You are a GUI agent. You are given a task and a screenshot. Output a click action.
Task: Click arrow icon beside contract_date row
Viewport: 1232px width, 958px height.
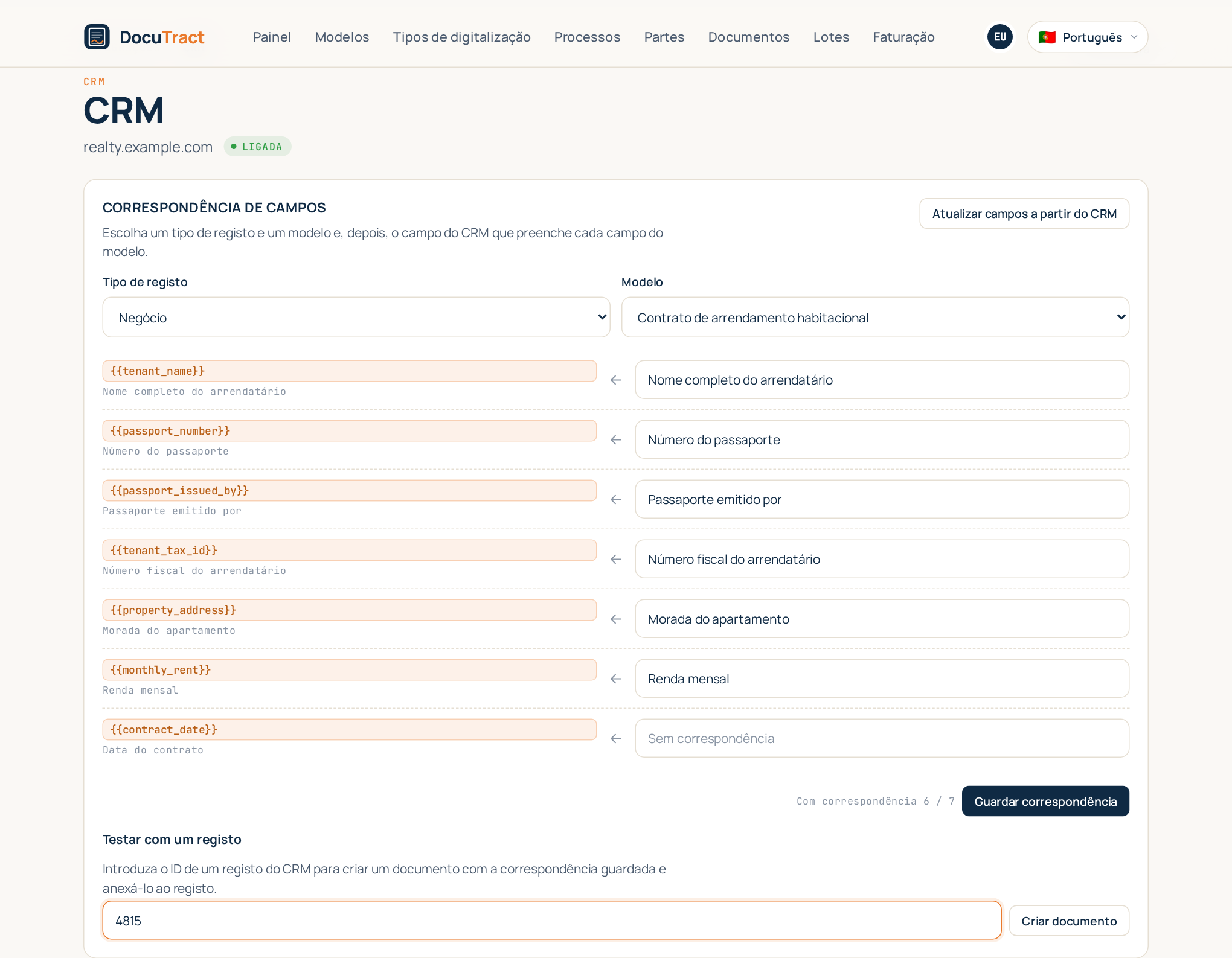(x=616, y=738)
